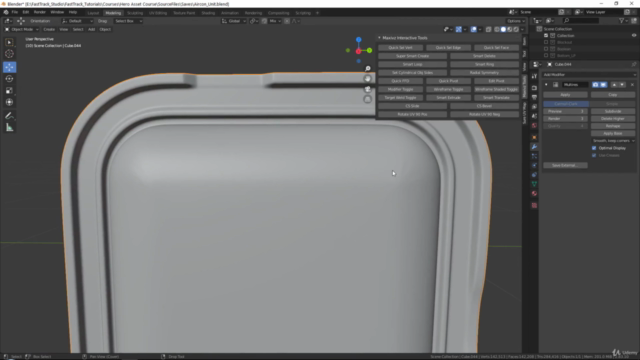Click the camera view gizmo icon
The width and height of the screenshot is (640, 360).
[367, 89]
